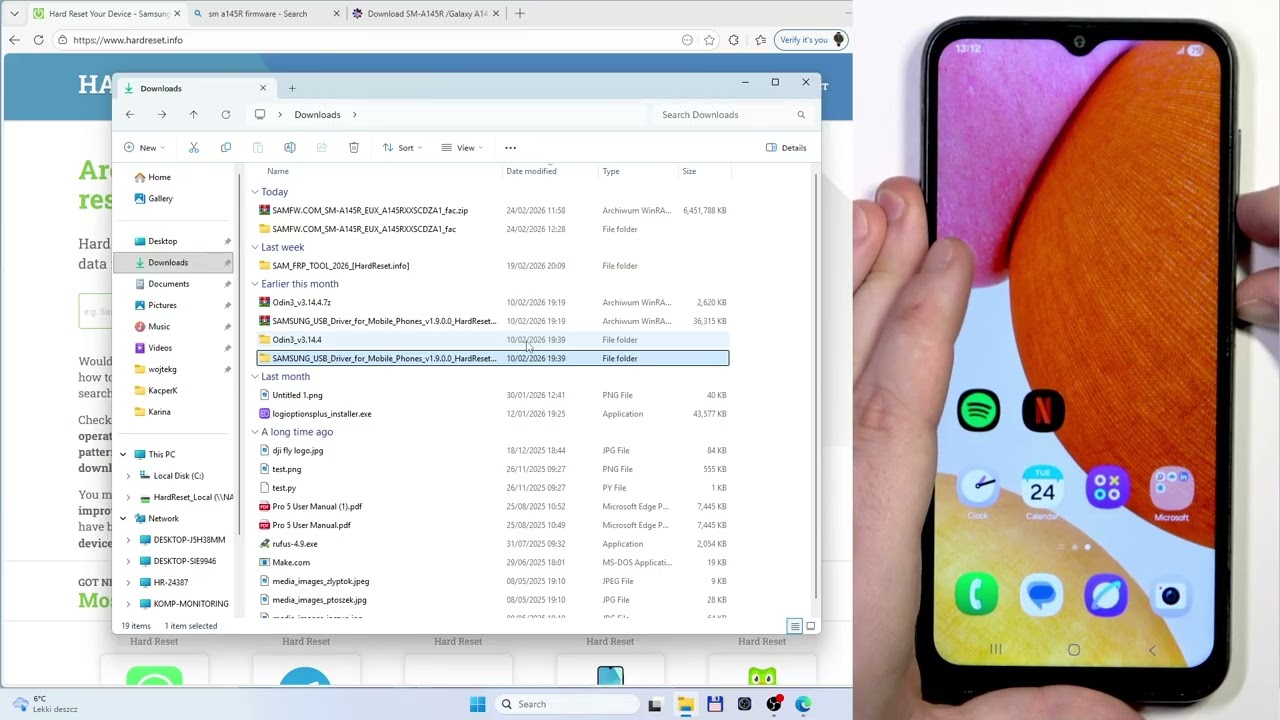Click the Rename icon in Explorer toolbar
Image resolution: width=1280 pixels, height=720 pixels.
click(x=290, y=148)
